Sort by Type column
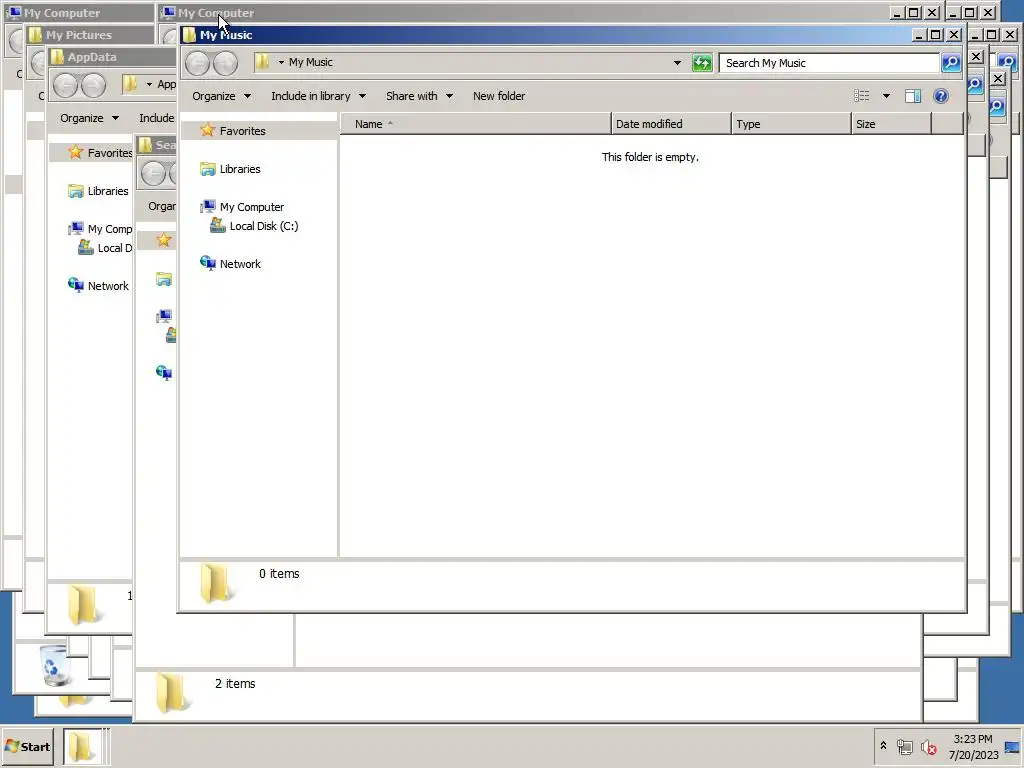This screenshot has width=1024, height=768. 792,123
